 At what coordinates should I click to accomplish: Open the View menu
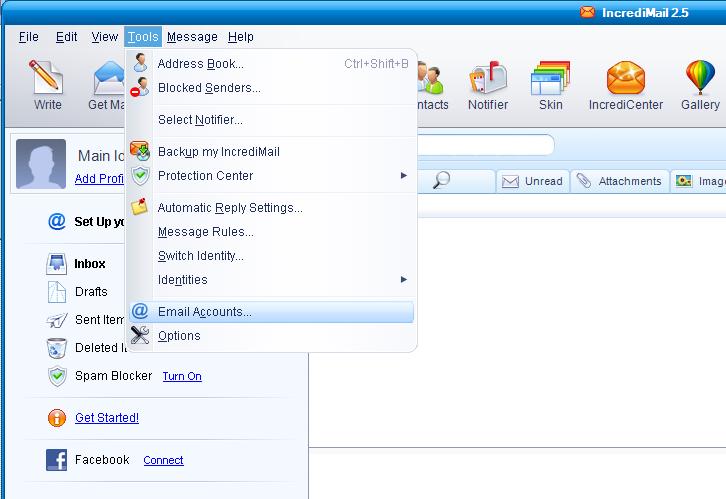105,37
